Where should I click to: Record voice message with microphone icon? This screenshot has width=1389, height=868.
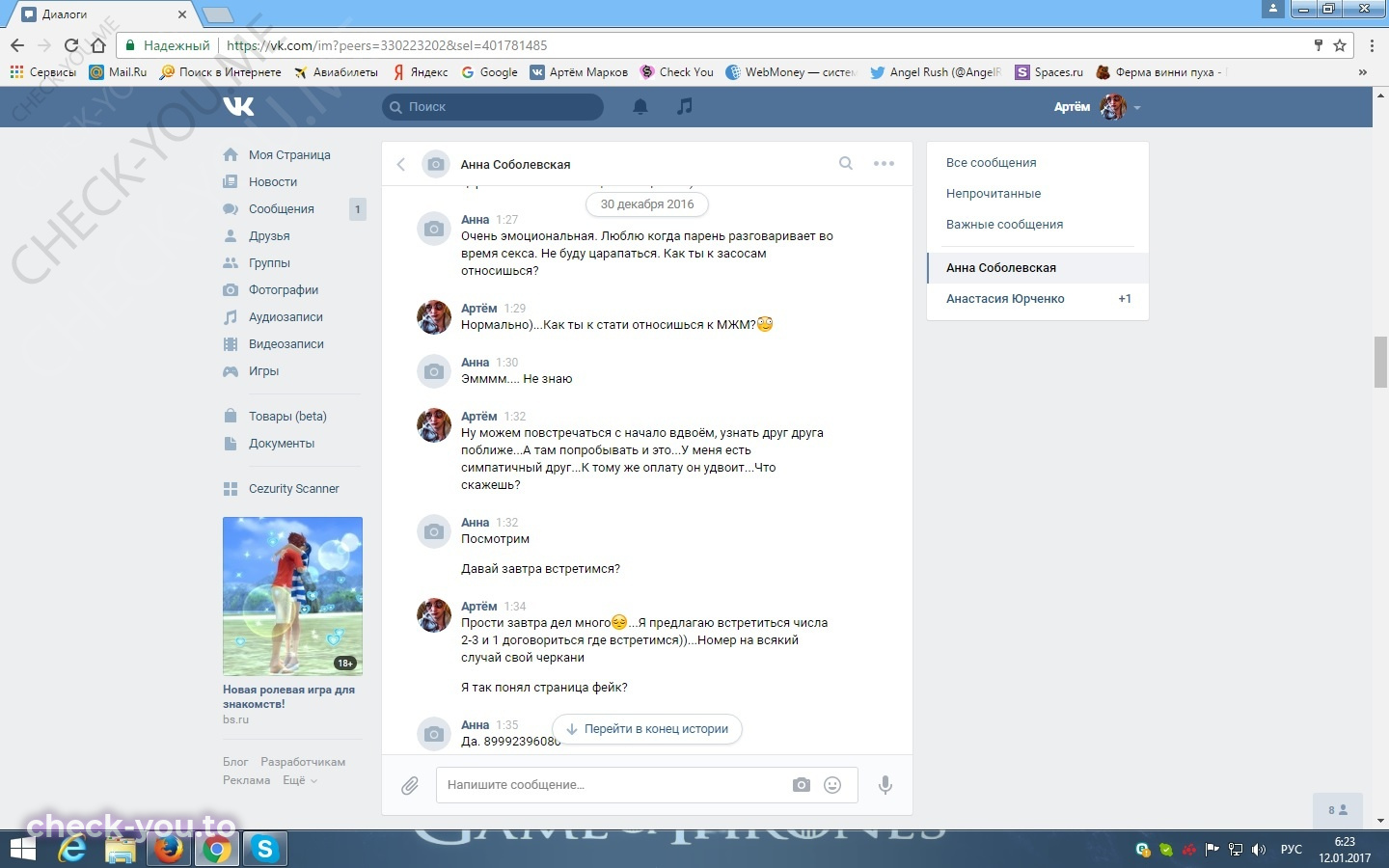885,785
